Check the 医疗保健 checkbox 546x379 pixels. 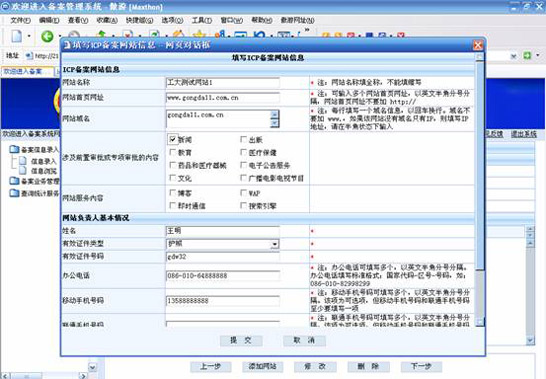[x=243, y=152]
